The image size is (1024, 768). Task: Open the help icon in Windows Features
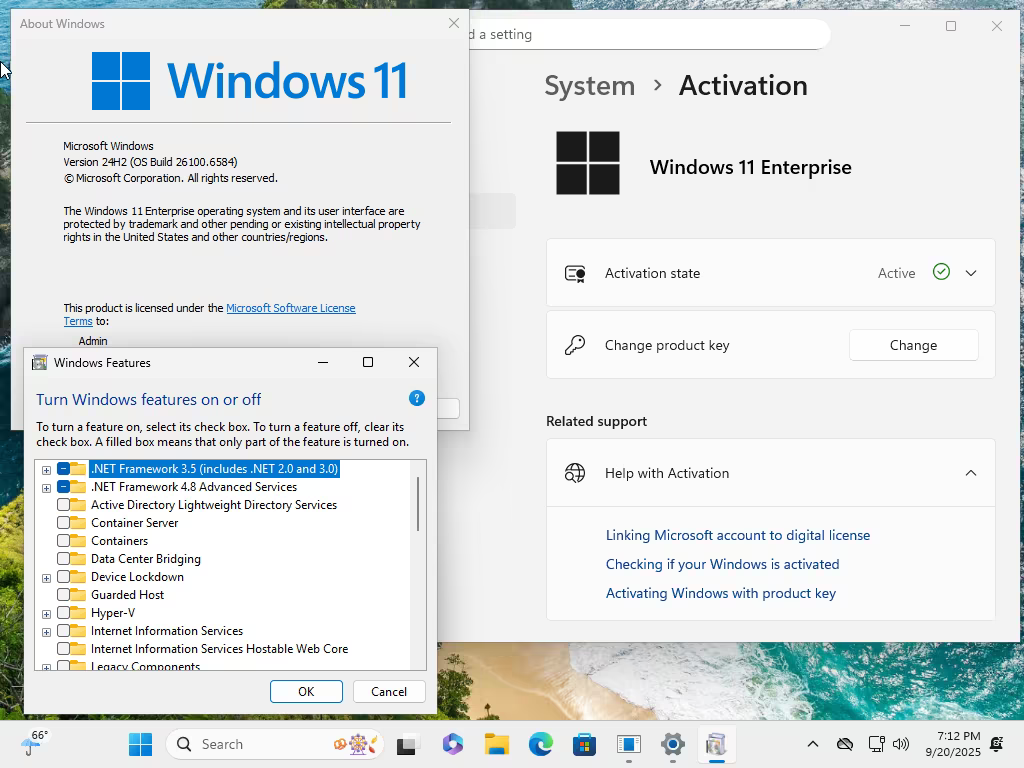[417, 398]
